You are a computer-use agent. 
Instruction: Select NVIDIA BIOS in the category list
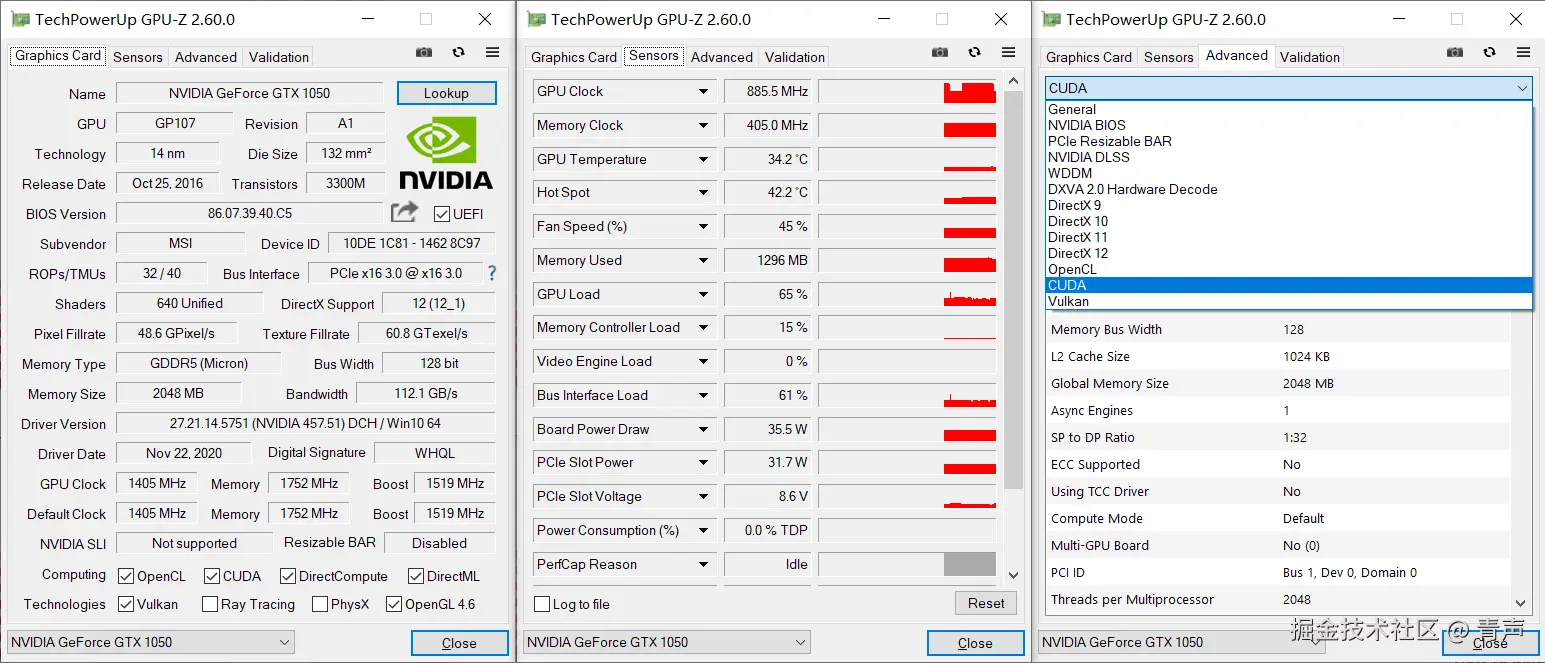pyautogui.click(x=1289, y=125)
